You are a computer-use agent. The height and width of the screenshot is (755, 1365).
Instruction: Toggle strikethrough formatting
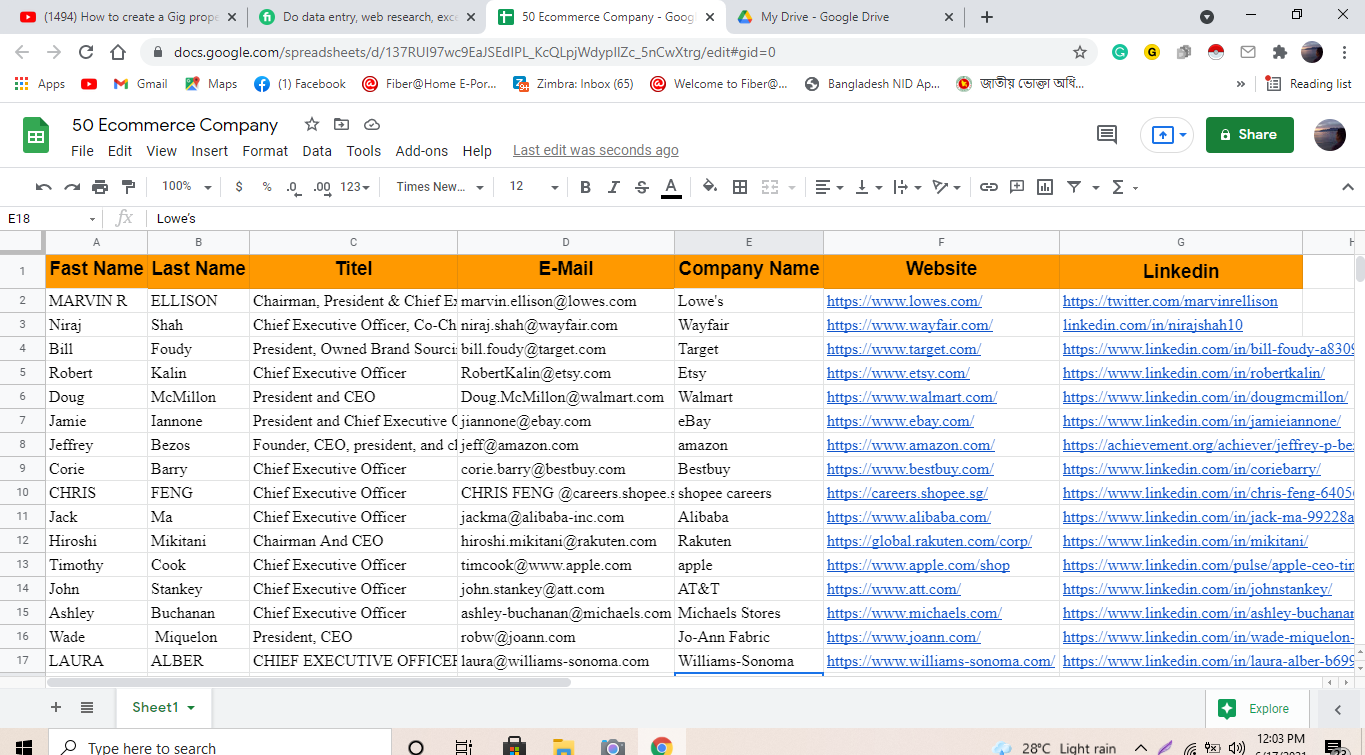coord(642,187)
